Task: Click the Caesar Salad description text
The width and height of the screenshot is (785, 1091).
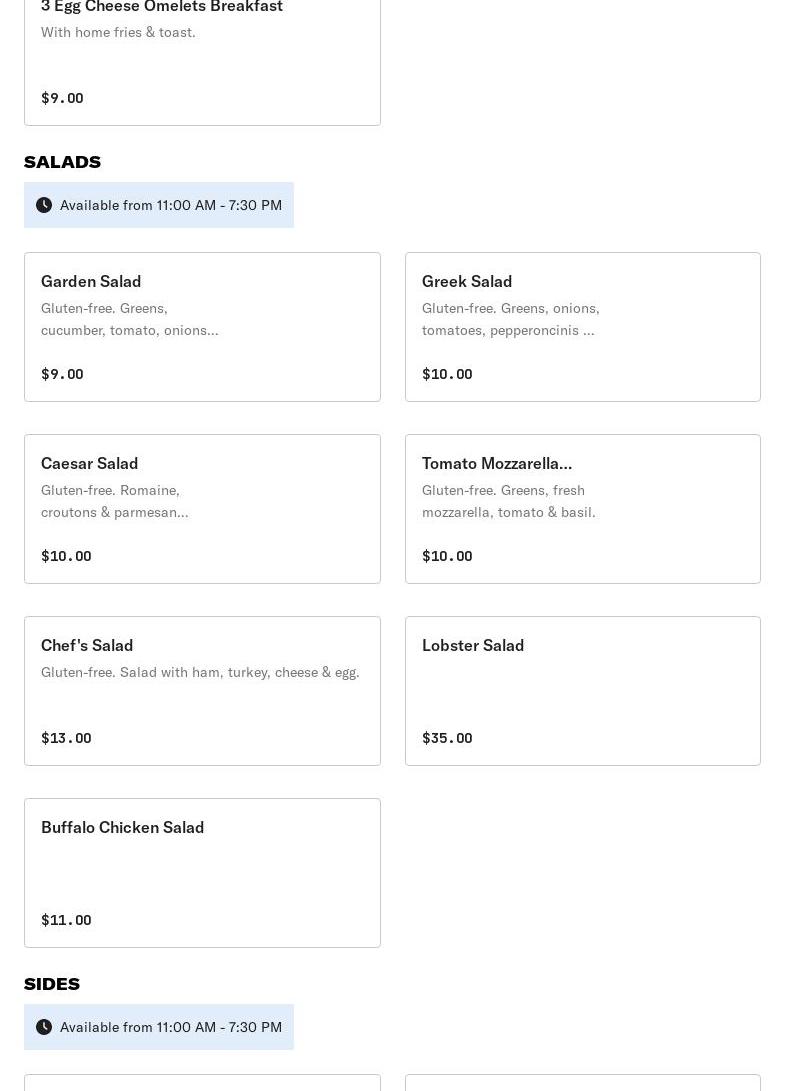Action: pos(114,501)
